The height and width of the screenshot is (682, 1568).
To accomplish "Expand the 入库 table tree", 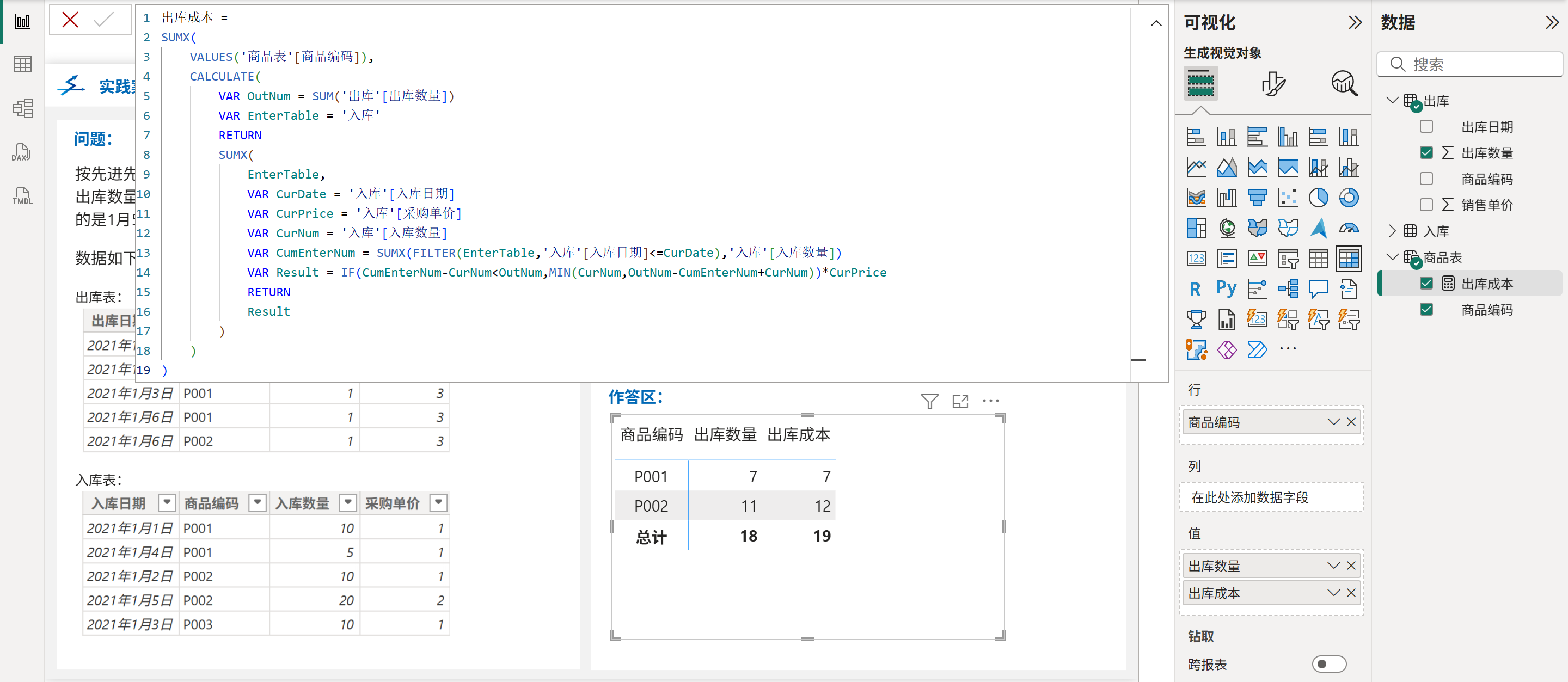I will click(1392, 231).
